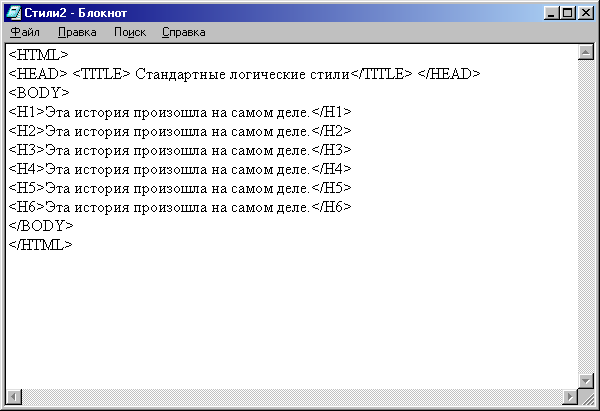Click the horizontal scrollbar right arrow
The height and width of the screenshot is (411, 600).
(x=570, y=396)
